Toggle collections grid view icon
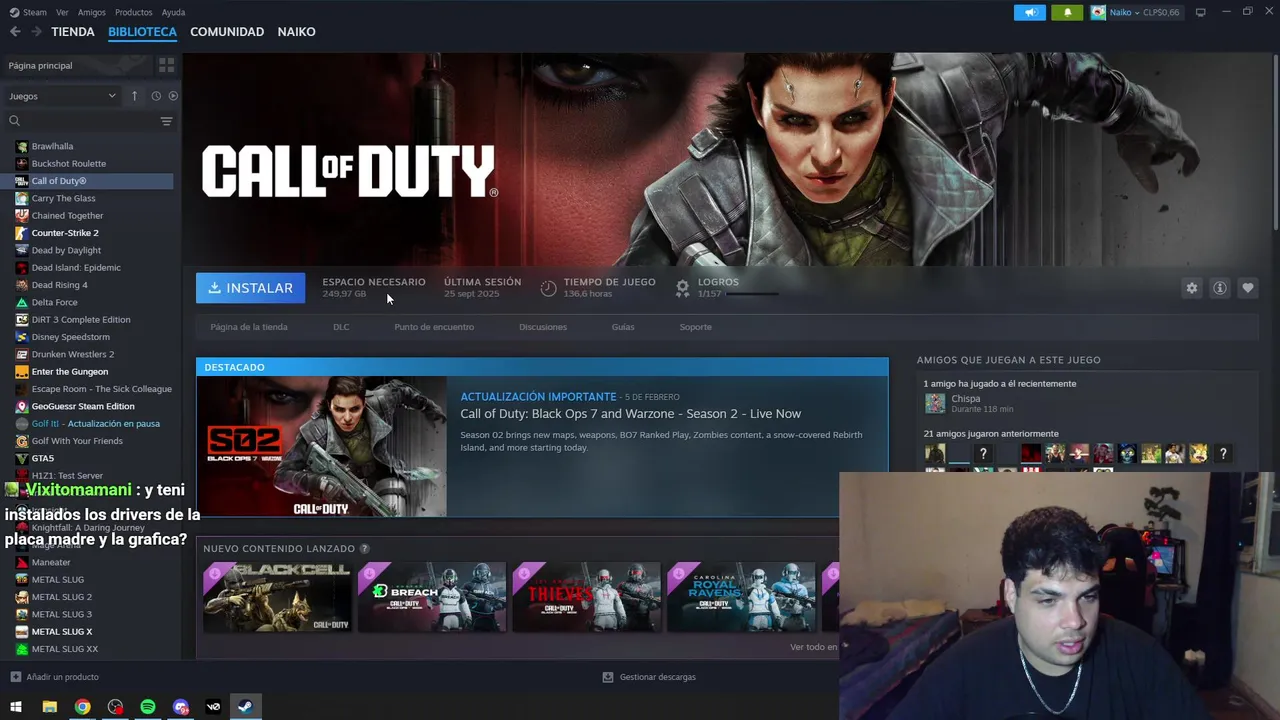This screenshot has height=720, width=1280. click(x=166, y=65)
